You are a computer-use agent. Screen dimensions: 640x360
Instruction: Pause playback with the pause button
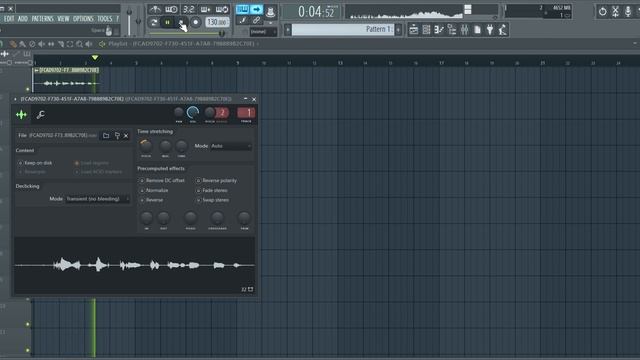[167, 22]
